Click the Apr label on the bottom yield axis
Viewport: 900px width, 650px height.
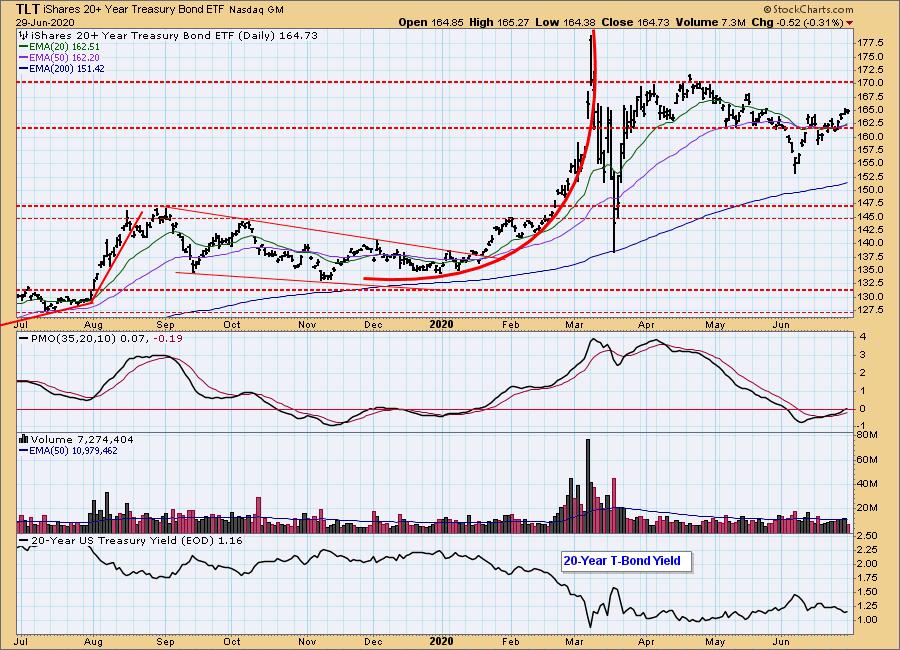(x=646, y=641)
